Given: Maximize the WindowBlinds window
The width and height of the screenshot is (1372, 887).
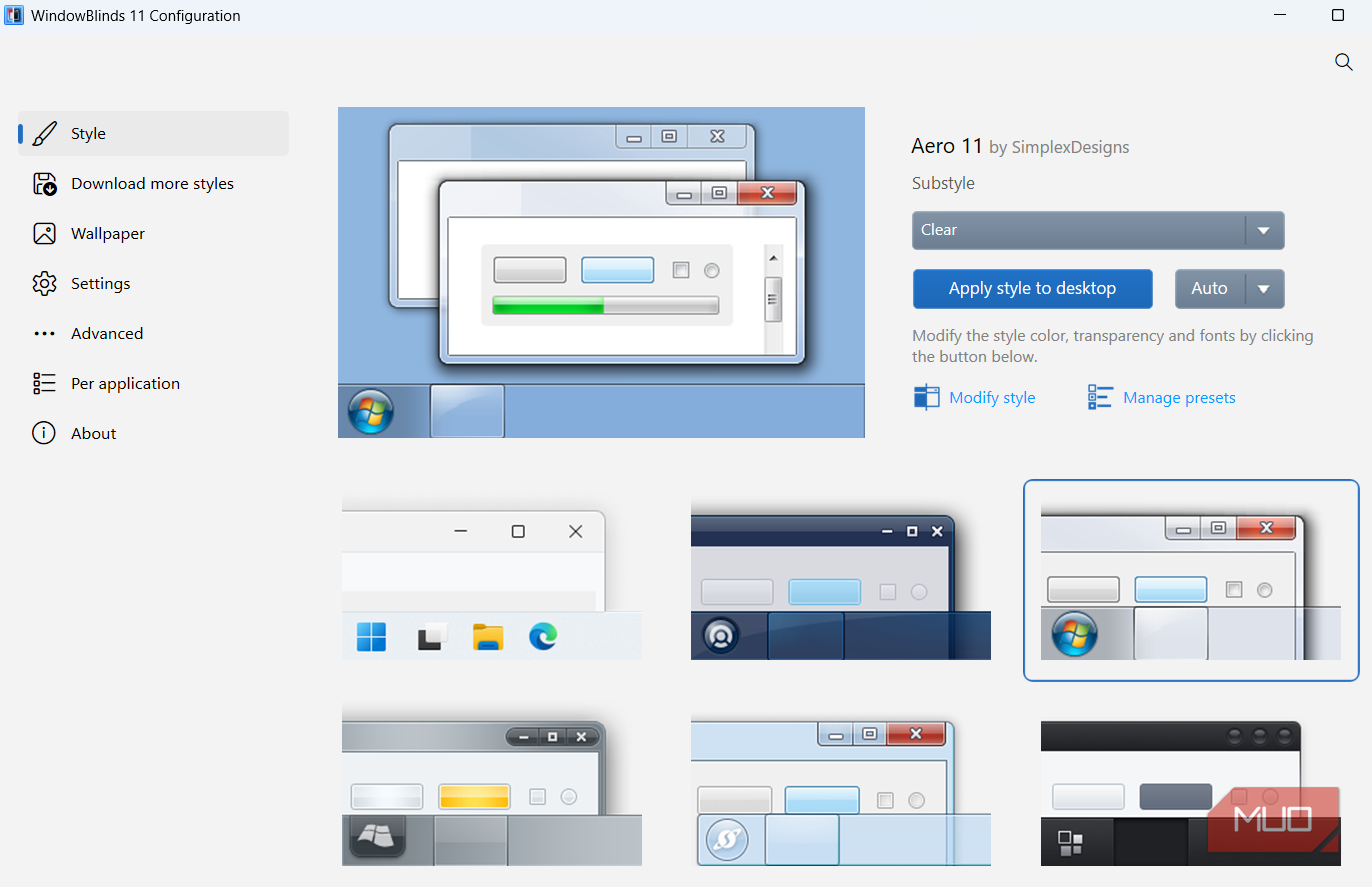Looking at the screenshot, I should pyautogui.click(x=1338, y=16).
